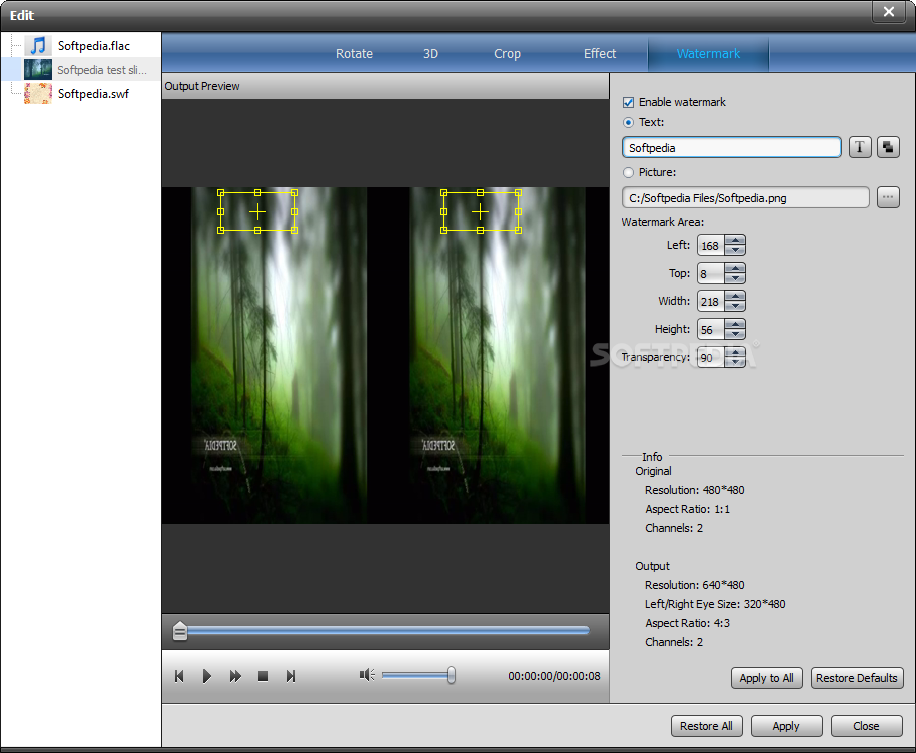916x753 pixels.
Task: Switch to the Crop tab
Action: [x=507, y=54]
